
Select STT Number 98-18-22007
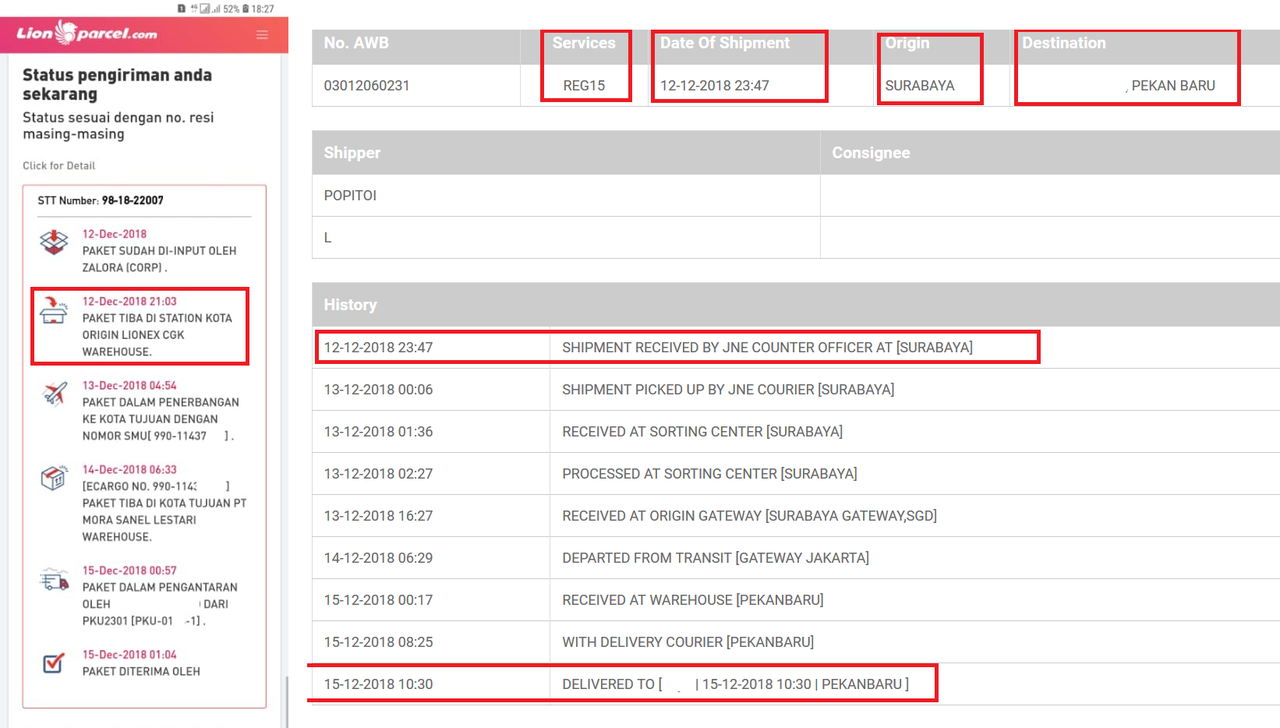[101, 200]
